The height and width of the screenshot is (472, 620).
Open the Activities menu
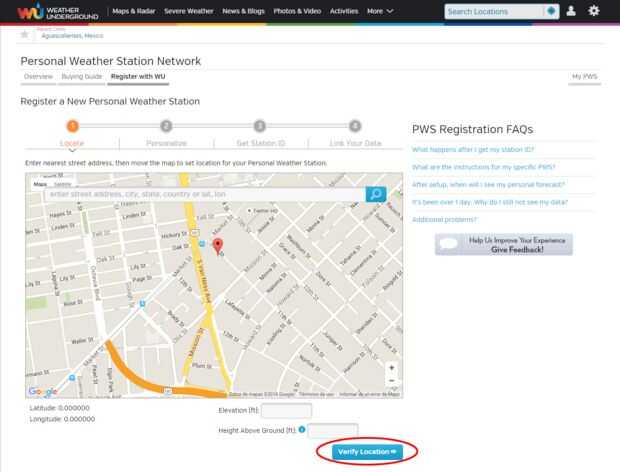344,11
